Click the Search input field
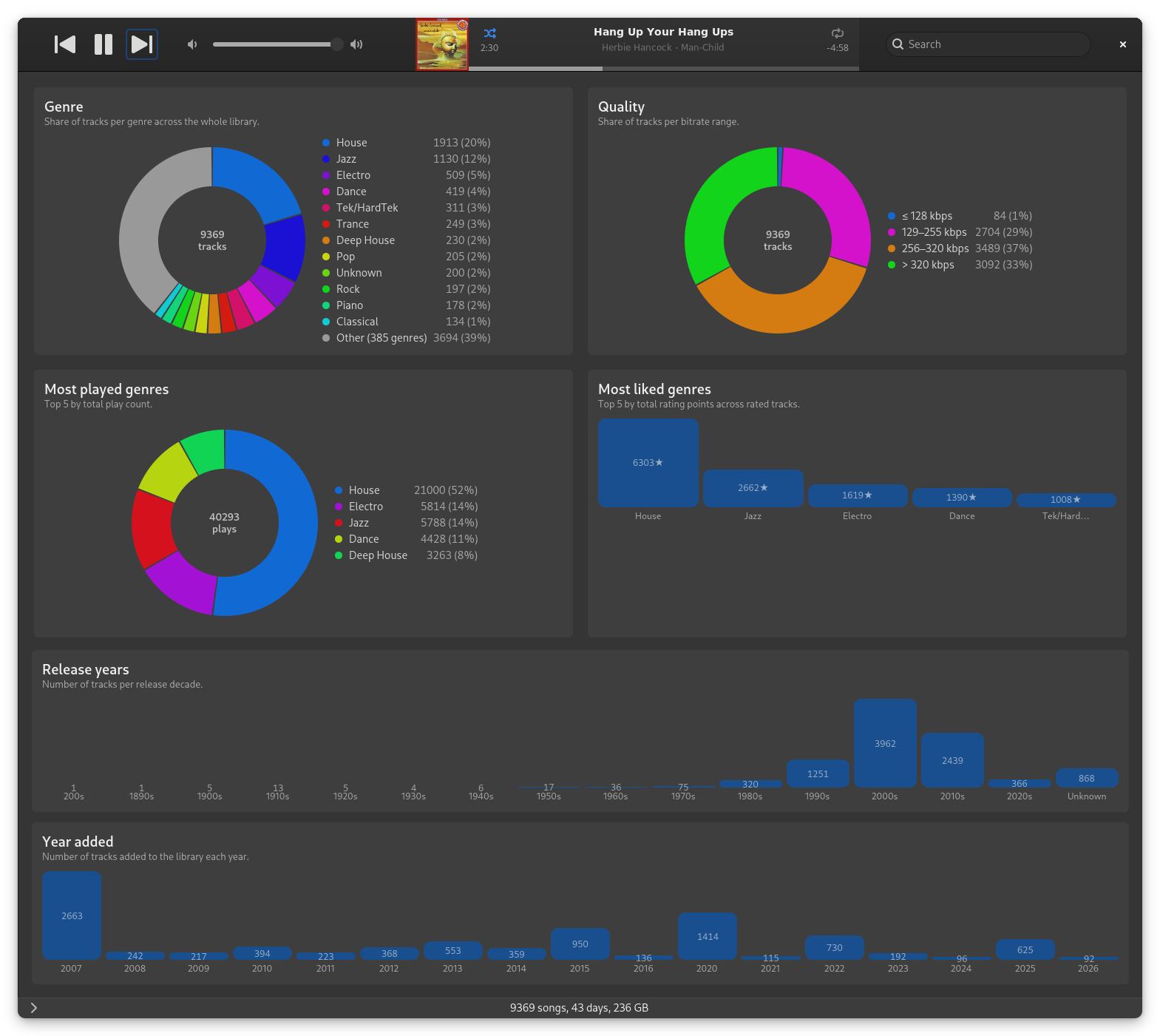This screenshot has width=1160, height=1036. point(988,44)
